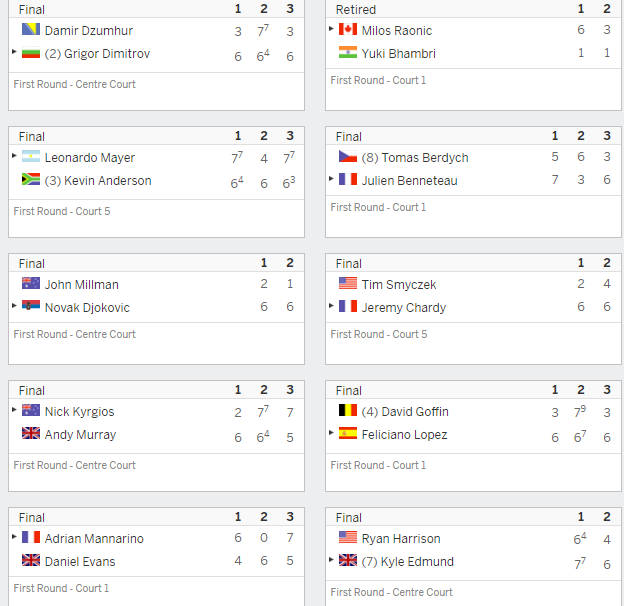The height and width of the screenshot is (606, 624).
Task: Click Damir Dzumhur's second set tiebreak score
Action: (x=263, y=30)
